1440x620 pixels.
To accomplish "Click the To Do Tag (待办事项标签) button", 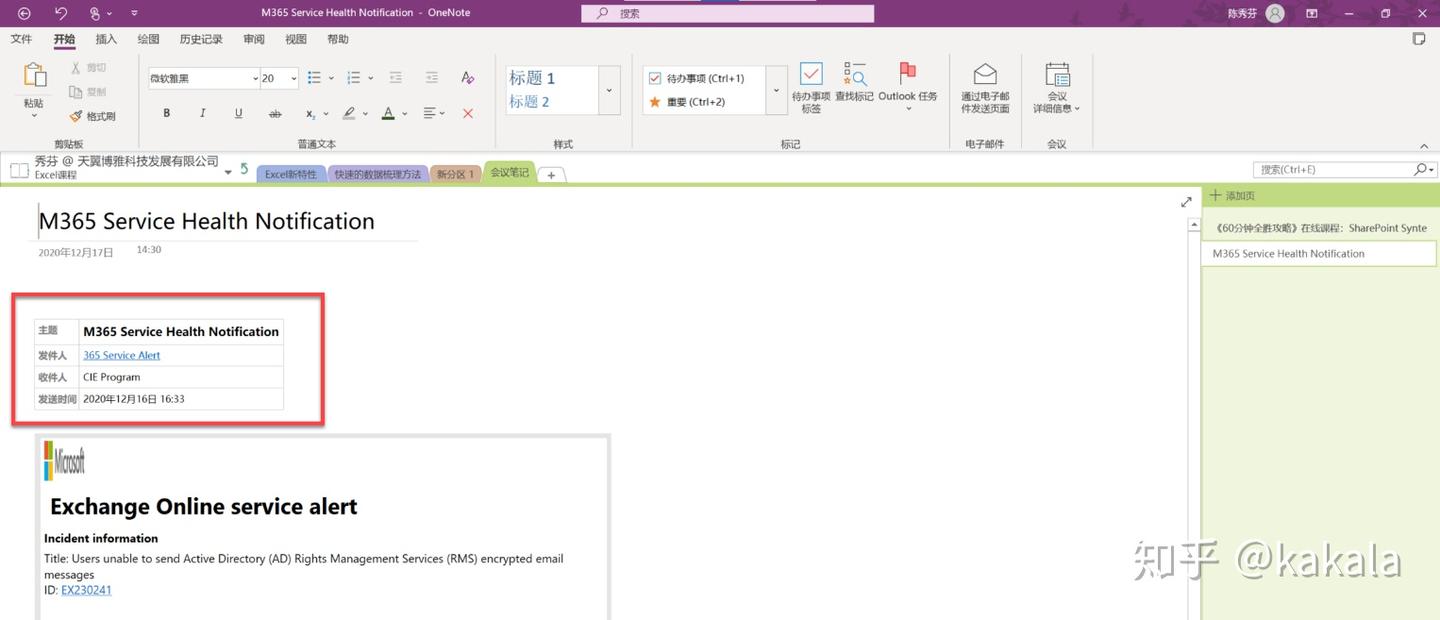I will [811, 88].
